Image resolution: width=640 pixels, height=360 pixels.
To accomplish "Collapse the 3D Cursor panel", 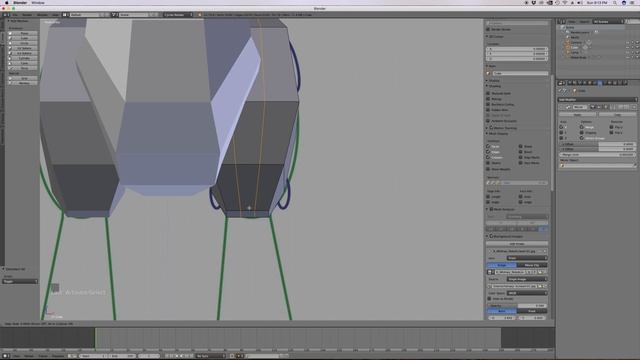I will [x=487, y=37].
